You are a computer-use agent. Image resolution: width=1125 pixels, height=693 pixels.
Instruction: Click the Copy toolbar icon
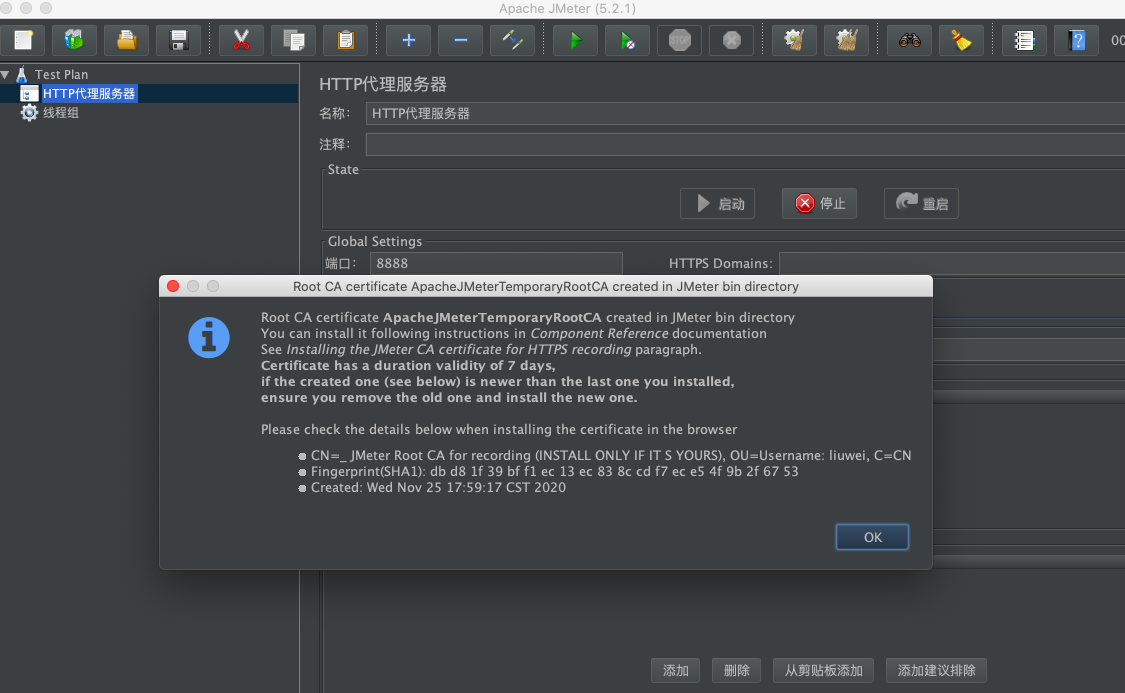coord(293,40)
